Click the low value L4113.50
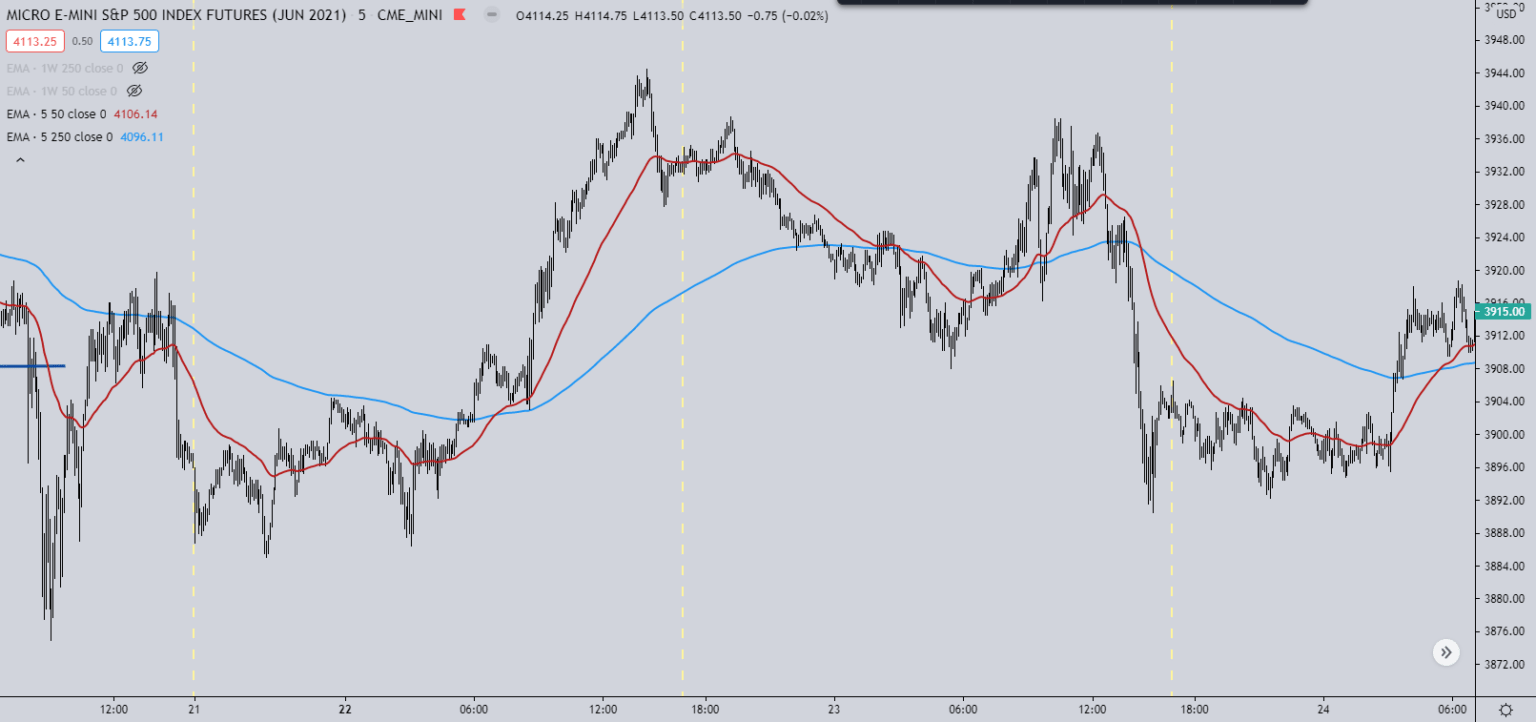The image size is (1536, 722). pos(659,16)
